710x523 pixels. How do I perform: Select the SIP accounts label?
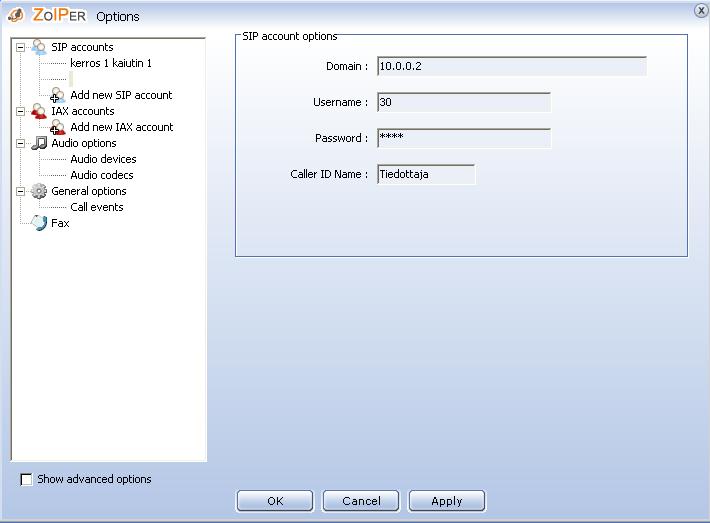(x=82, y=47)
